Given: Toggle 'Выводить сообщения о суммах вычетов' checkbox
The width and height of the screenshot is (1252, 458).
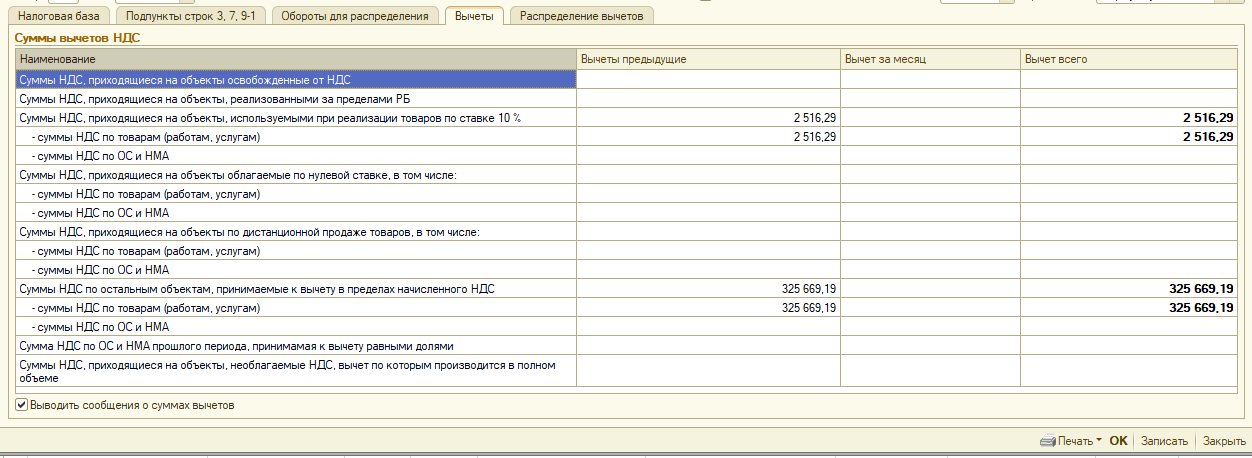Looking at the screenshot, I should pyautogui.click(x=22, y=405).
